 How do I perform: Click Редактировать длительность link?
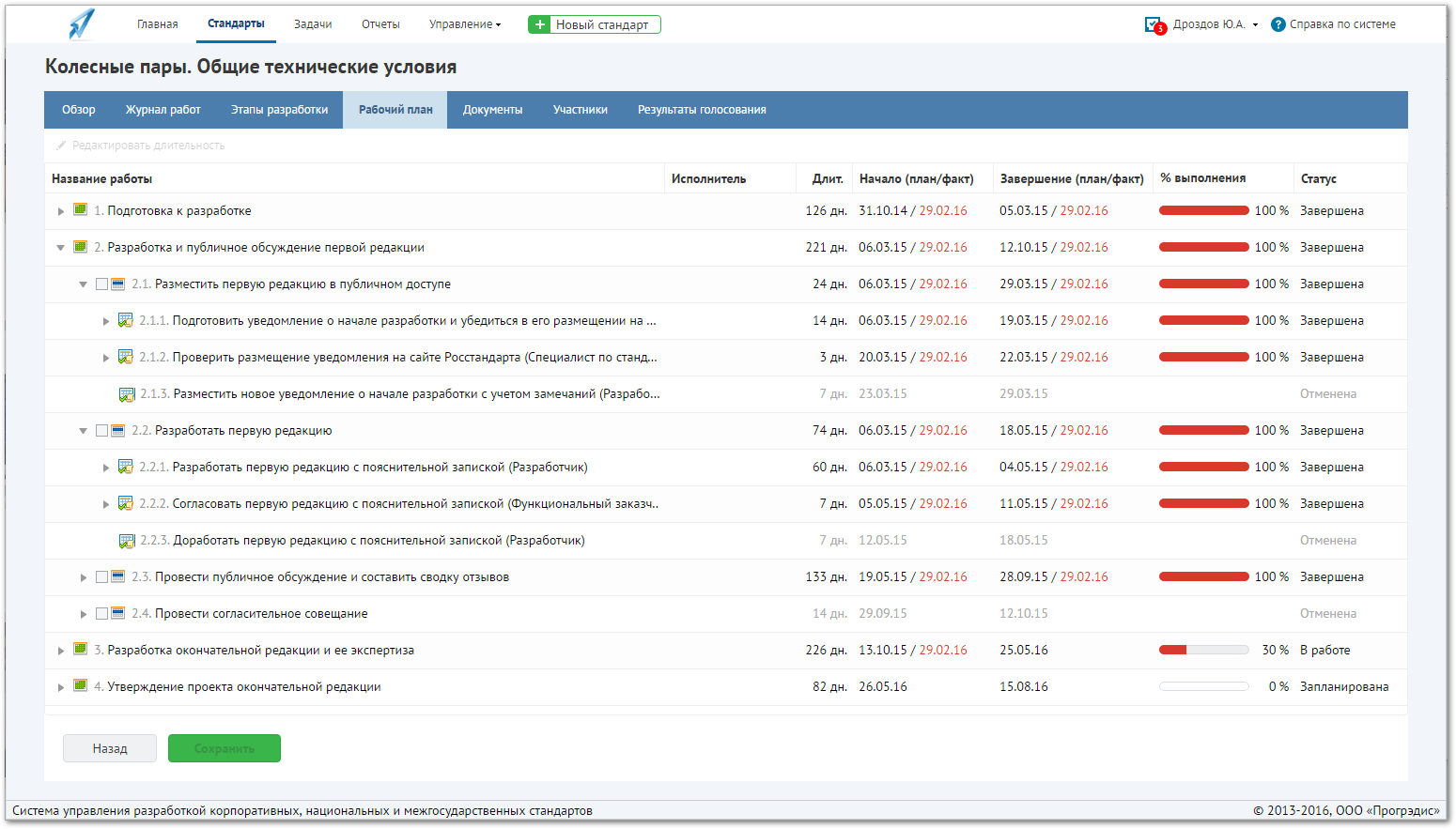pos(148,146)
